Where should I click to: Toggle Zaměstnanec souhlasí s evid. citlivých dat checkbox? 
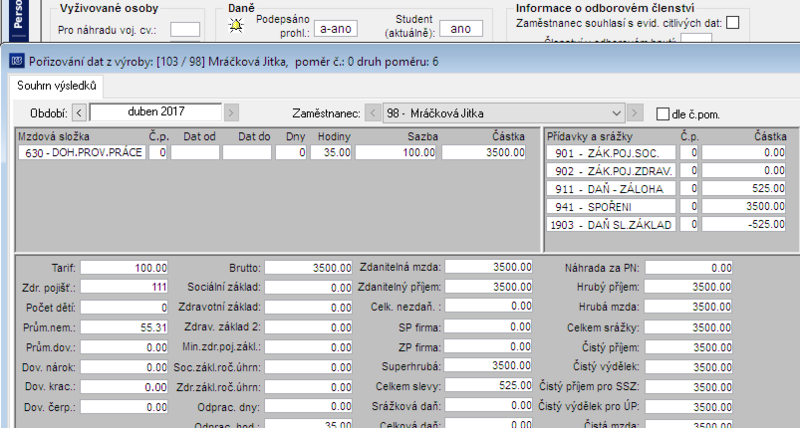[733, 23]
